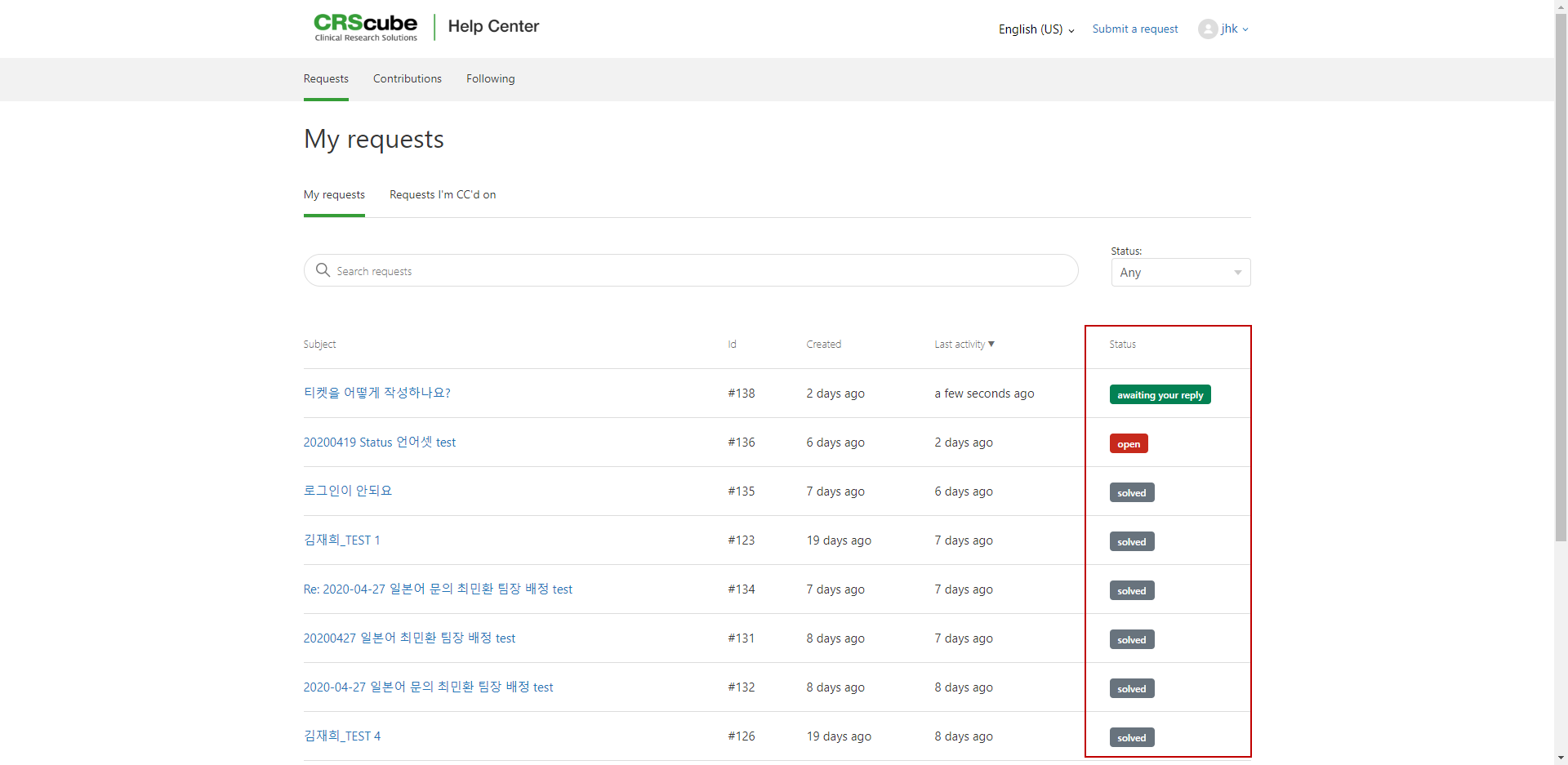Click the solved badge for request #135
1568x765 pixels.
pos(1131,492)
